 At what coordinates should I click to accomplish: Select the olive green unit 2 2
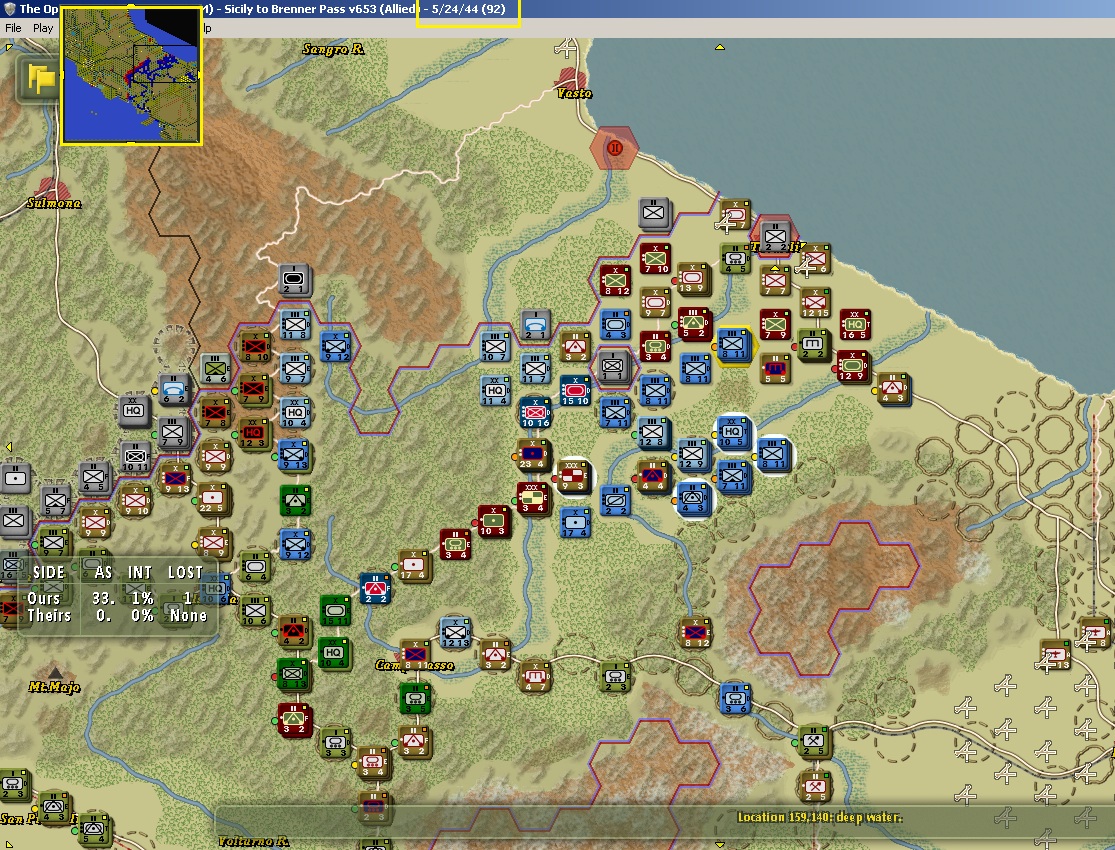point(813,344)
